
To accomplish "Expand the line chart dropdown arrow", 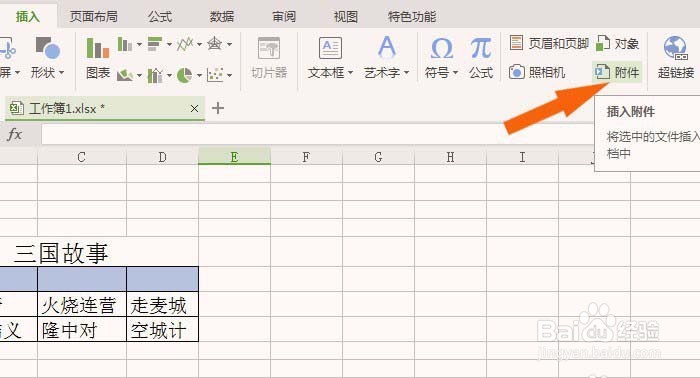I will tap(200, 44).
